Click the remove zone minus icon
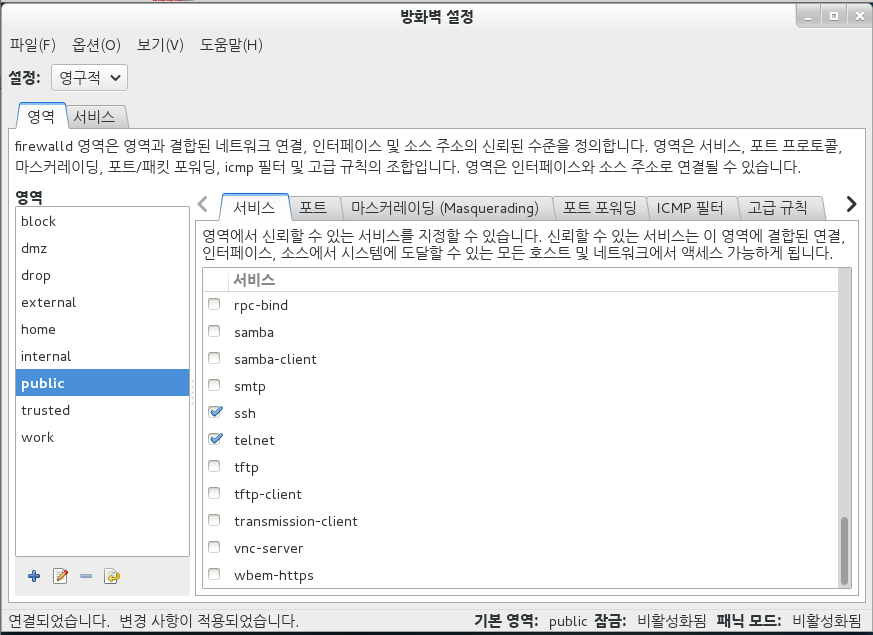This screenshot has height=635, width=873. click(86, 576)
